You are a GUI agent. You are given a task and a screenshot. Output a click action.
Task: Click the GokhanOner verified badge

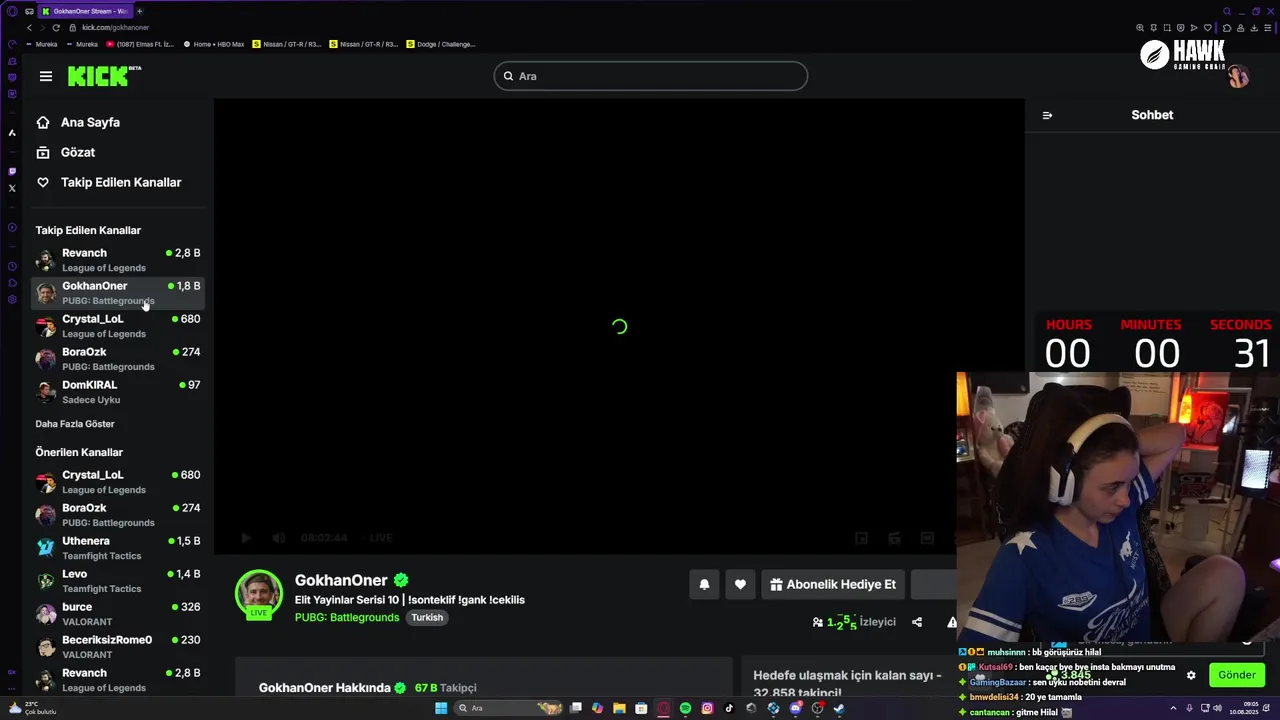pos(401,580)
